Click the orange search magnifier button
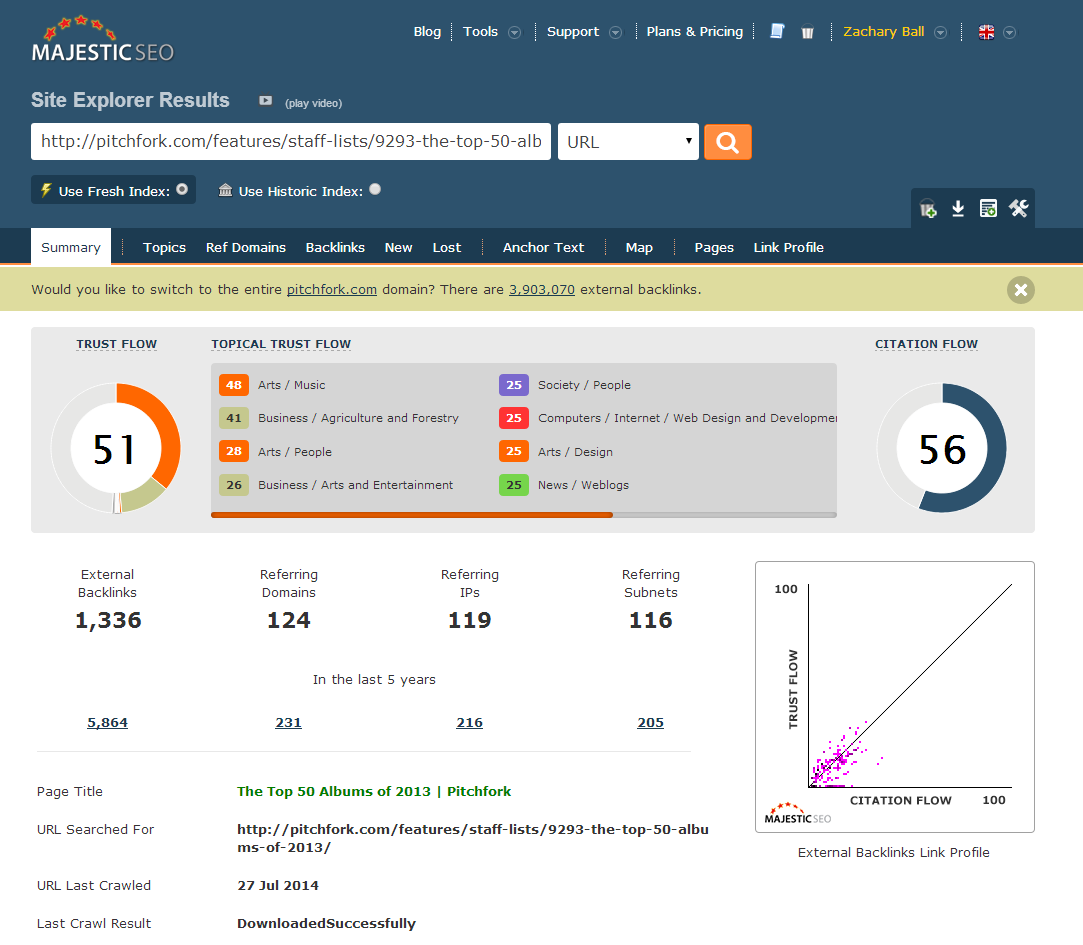The width and height of the screenshot is (1083, 945). pyautogui.click(x=727, y=142)
